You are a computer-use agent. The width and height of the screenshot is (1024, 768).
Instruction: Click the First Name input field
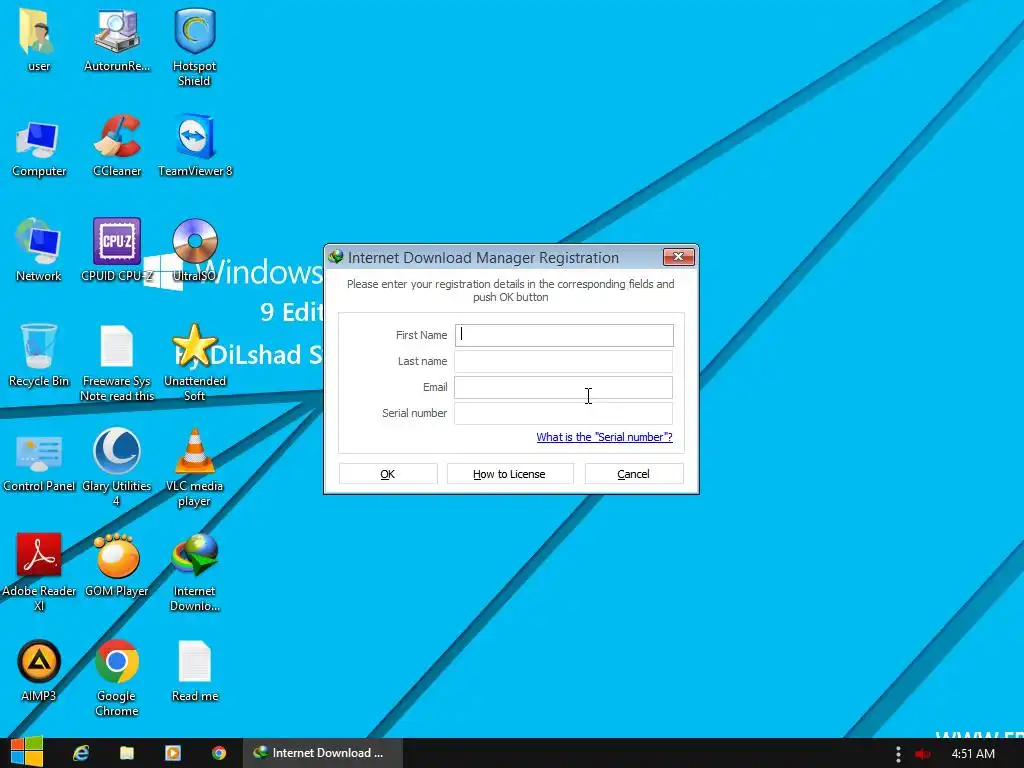(x=564, y=335)
